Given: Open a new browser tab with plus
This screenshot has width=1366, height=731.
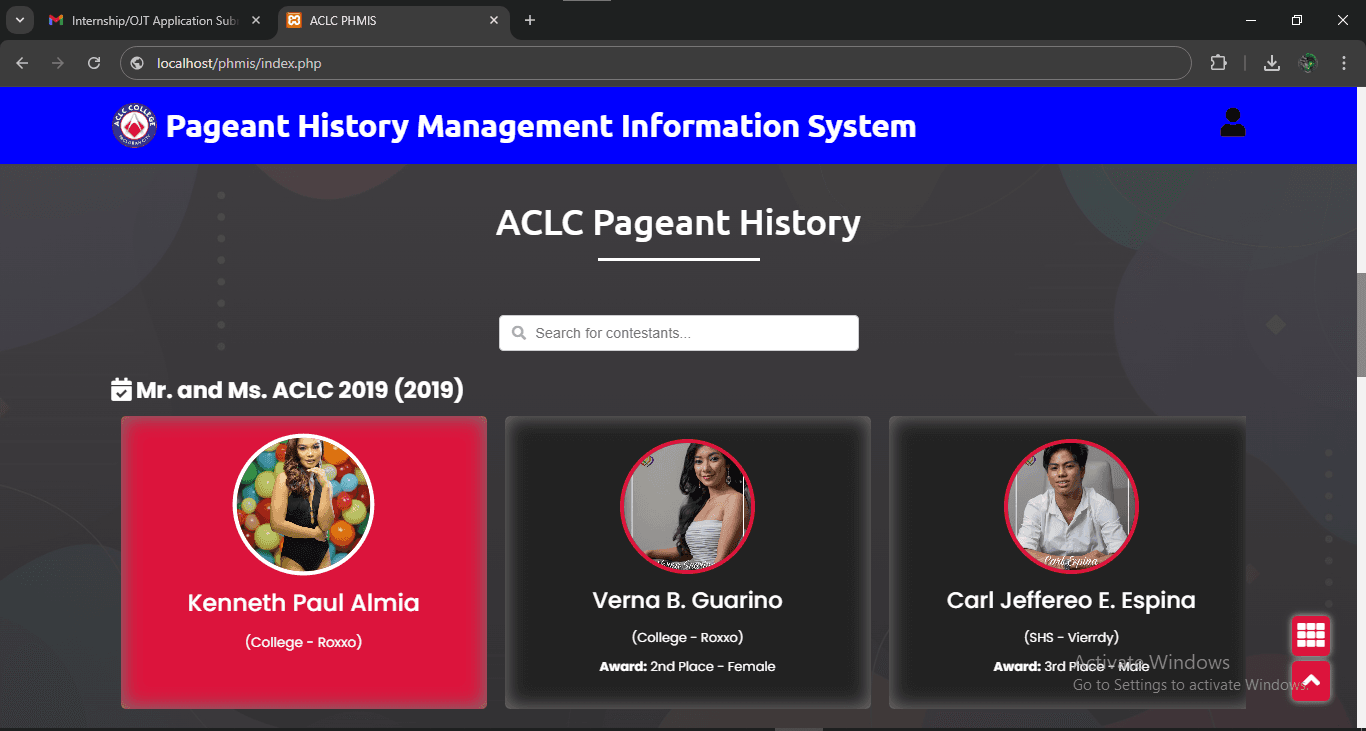Looking at the screenshot, I should [530, 20].
